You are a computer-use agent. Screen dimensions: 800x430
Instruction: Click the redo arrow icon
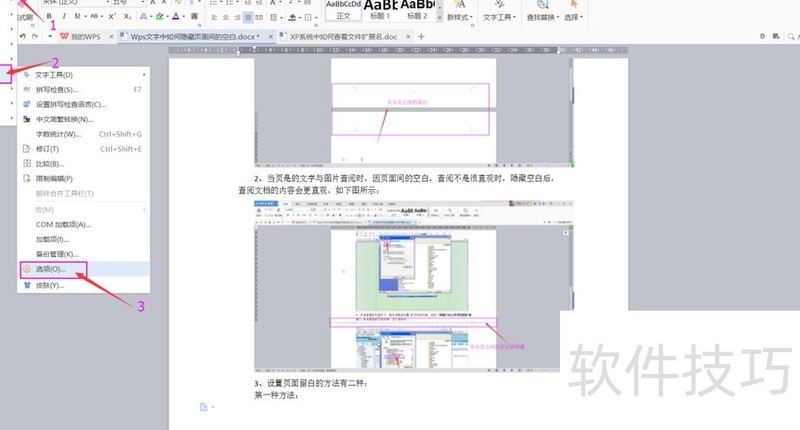pyautogui.click(x=35, y=37)
